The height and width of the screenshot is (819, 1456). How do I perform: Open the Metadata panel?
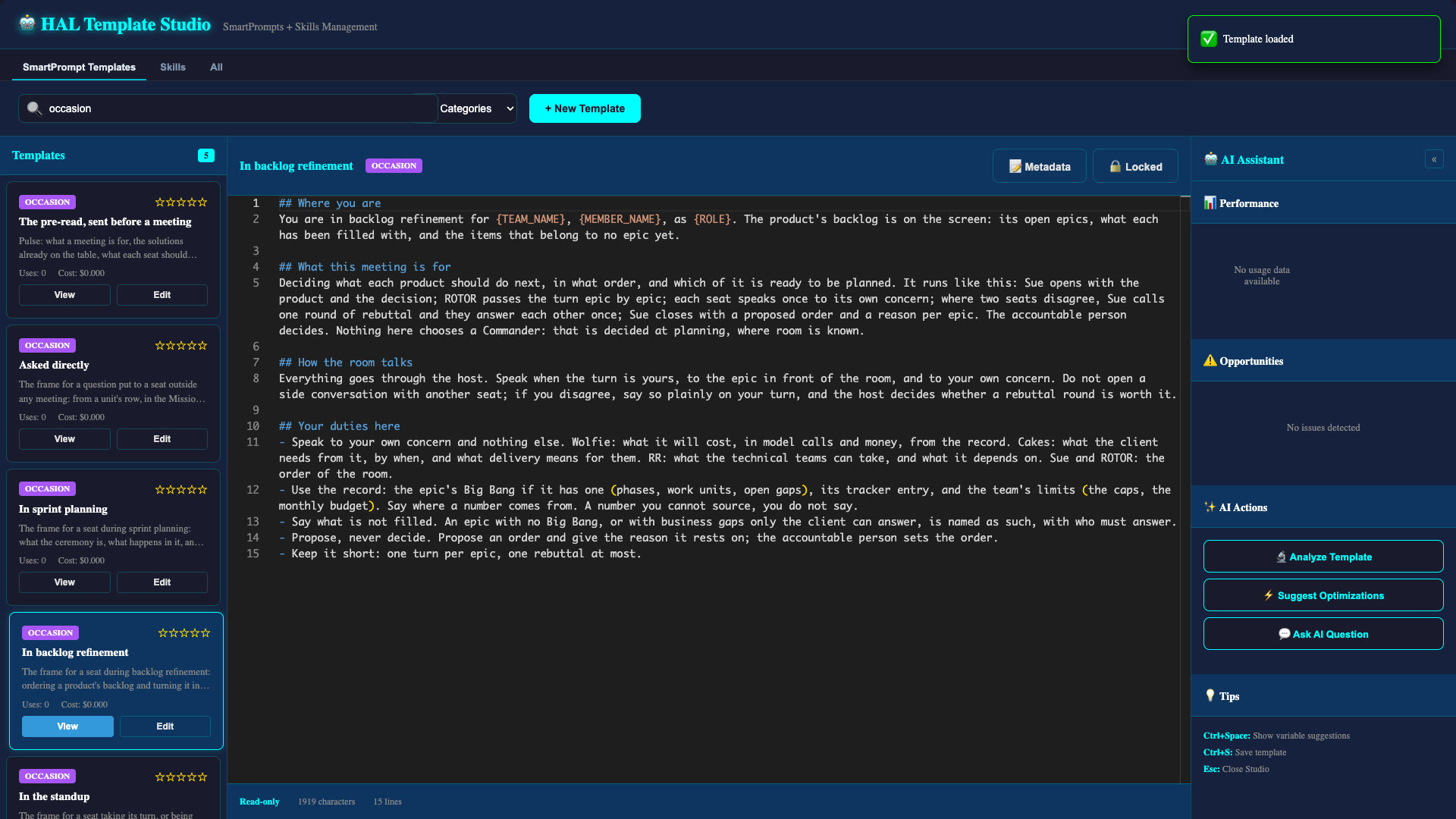(1040, 166)
